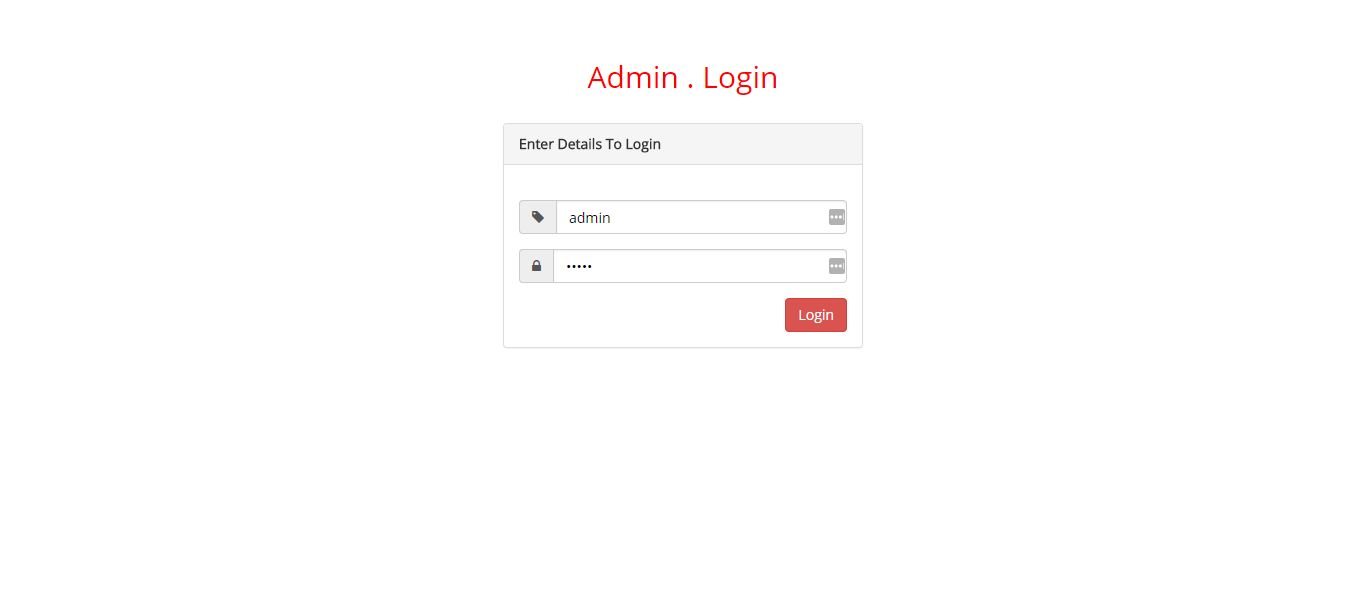This screenshot has height=609, width=1366.
Task: Click the red Login button
Action: [816, 315]
